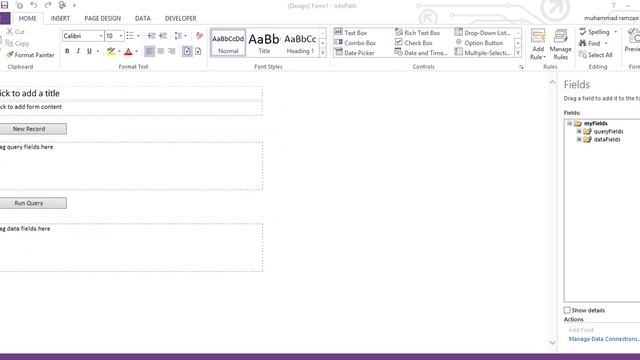Viewport: 640px width, 360px height.
Task: Insert a Date and Time Picker control
Action: click(x=421, y=53)
